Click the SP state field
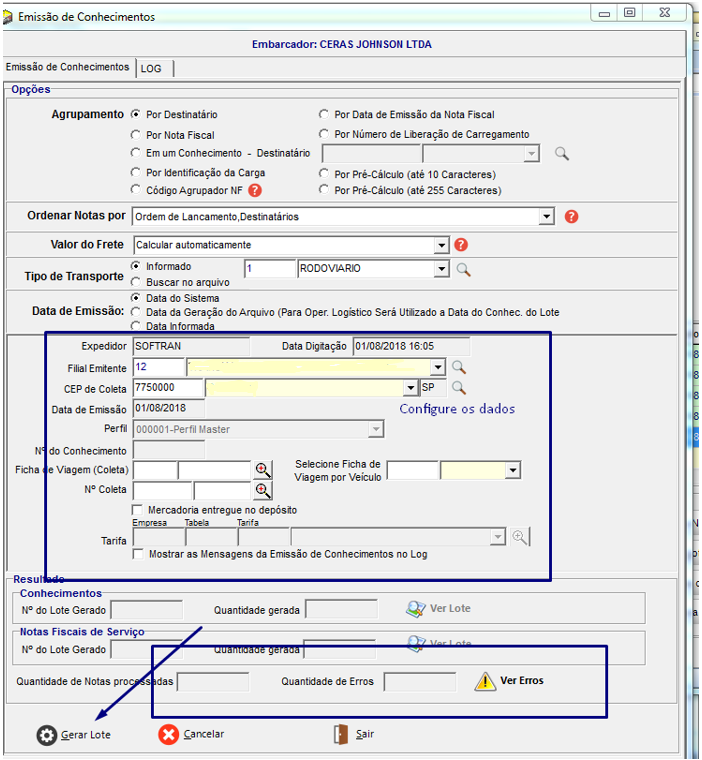Viewport: 702px width, 760px height. click(x=433, y=387)
